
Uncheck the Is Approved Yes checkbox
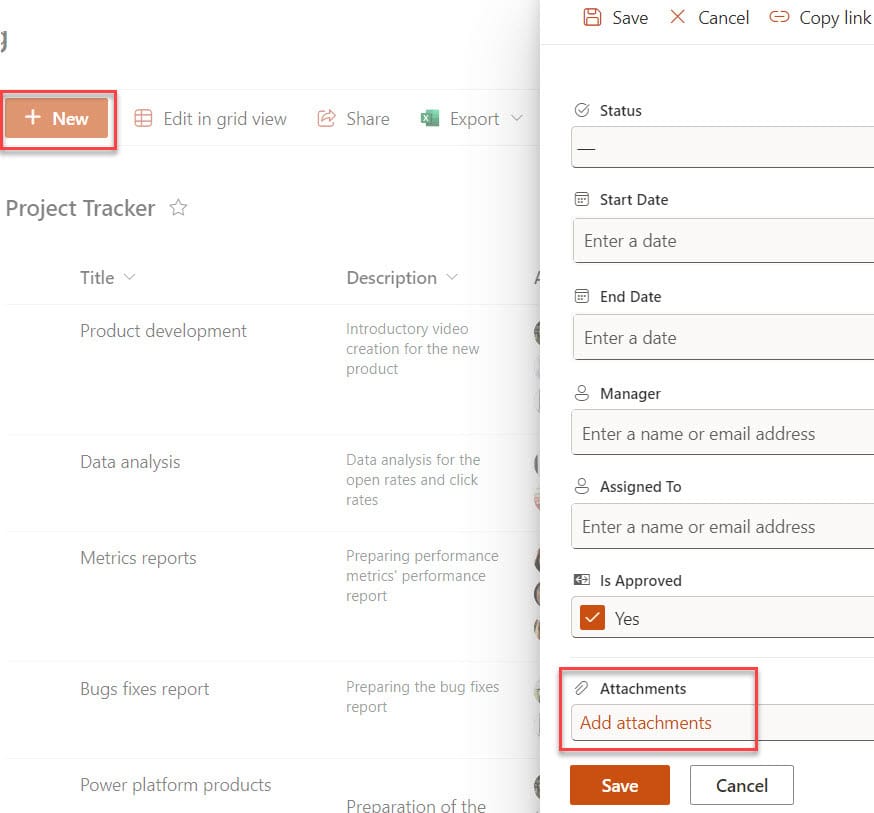(593, 618)
